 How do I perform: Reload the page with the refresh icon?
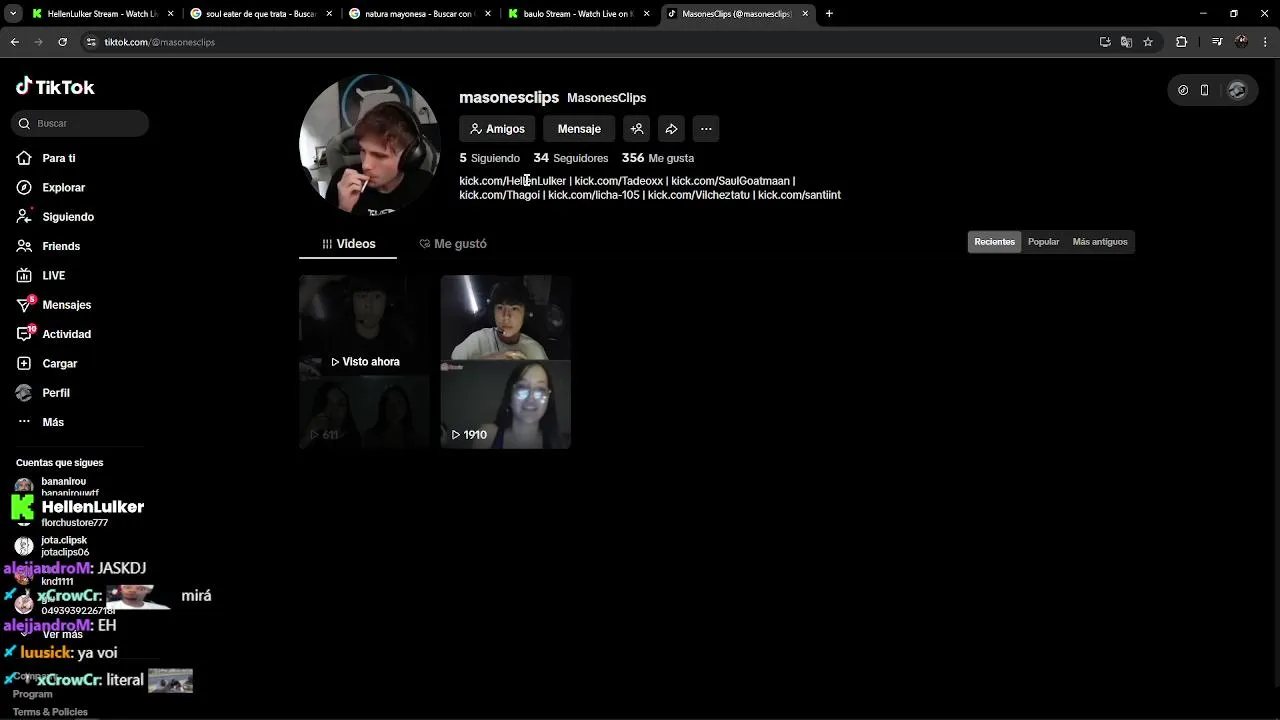coord(62,42)
